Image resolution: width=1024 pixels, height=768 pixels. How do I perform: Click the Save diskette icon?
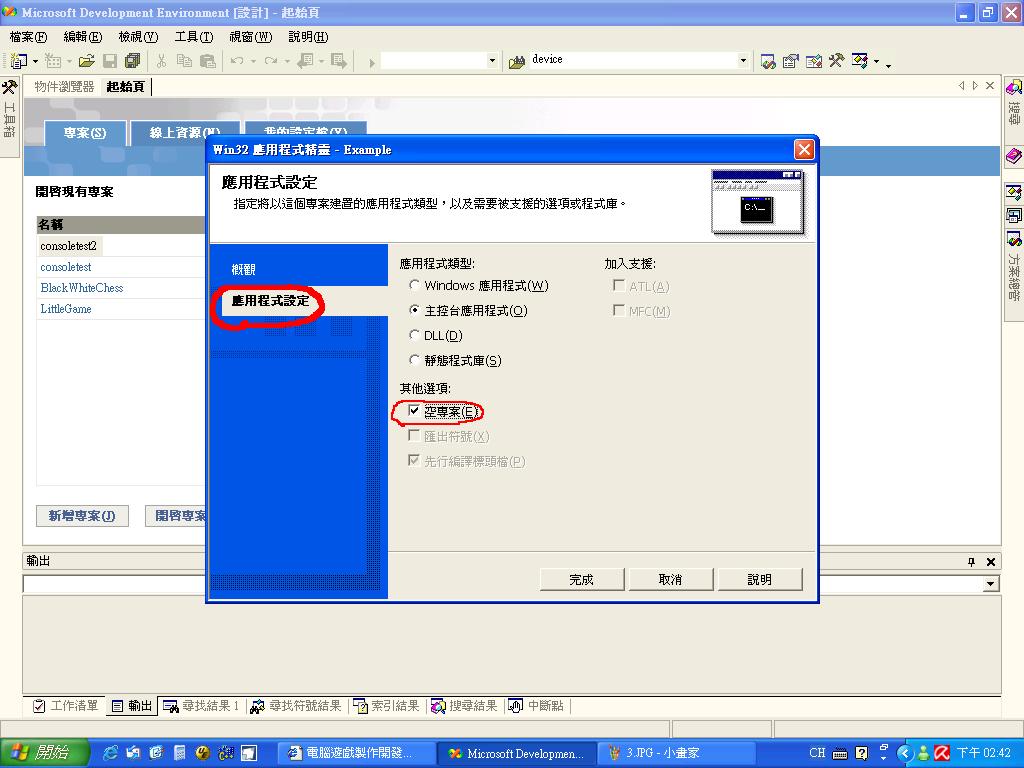[x=110, y=61]
